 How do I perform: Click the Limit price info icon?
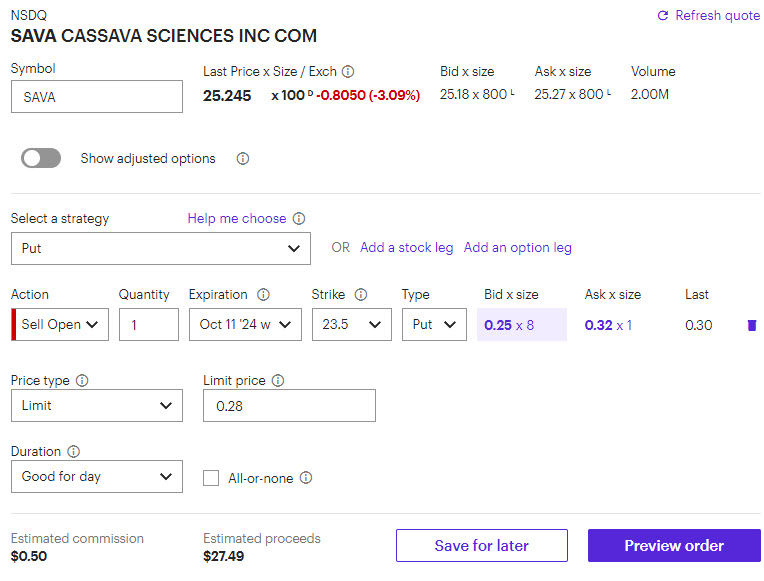pos(278,381)
